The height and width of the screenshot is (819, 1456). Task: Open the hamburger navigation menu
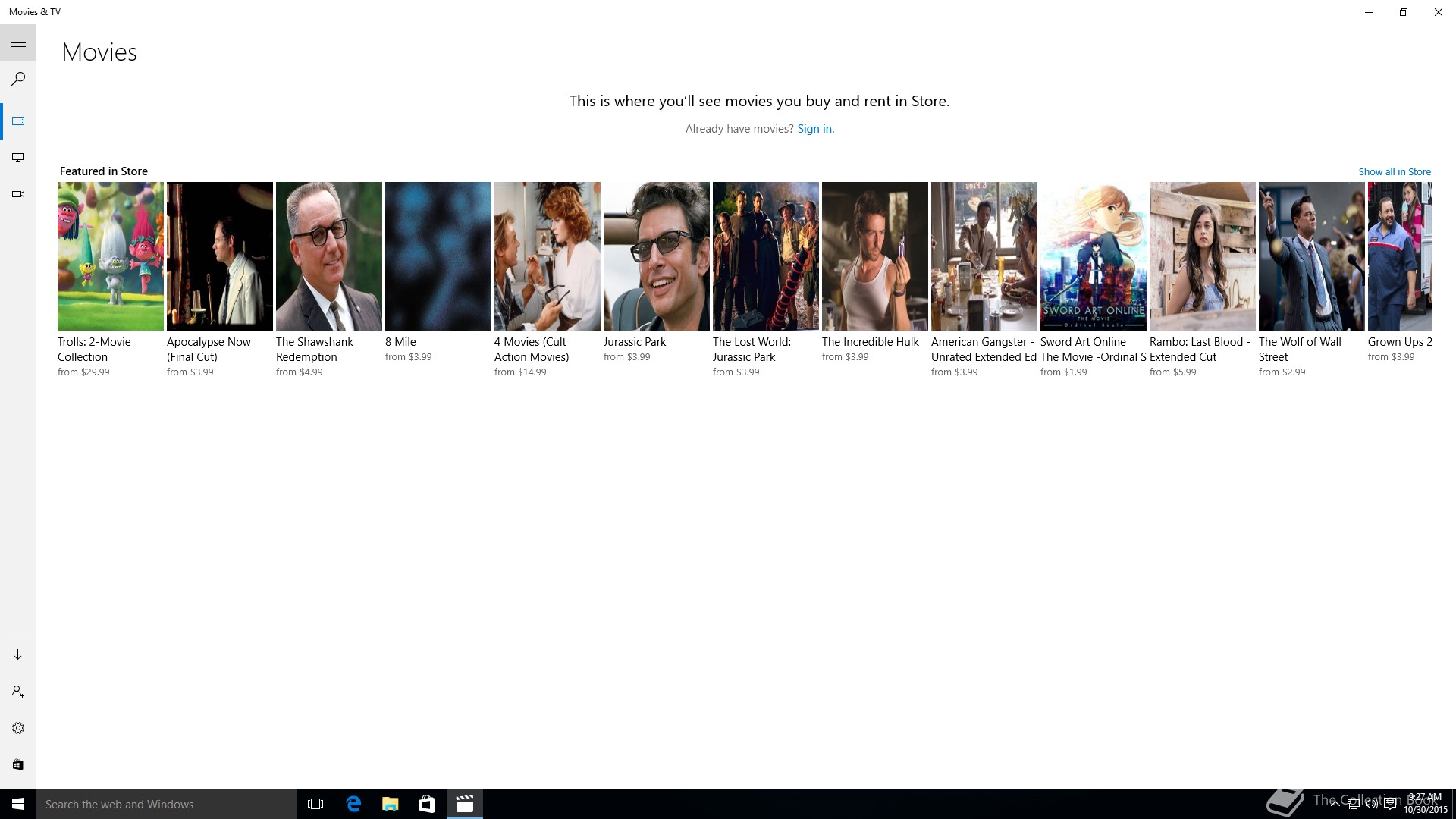tap(18, 43)
